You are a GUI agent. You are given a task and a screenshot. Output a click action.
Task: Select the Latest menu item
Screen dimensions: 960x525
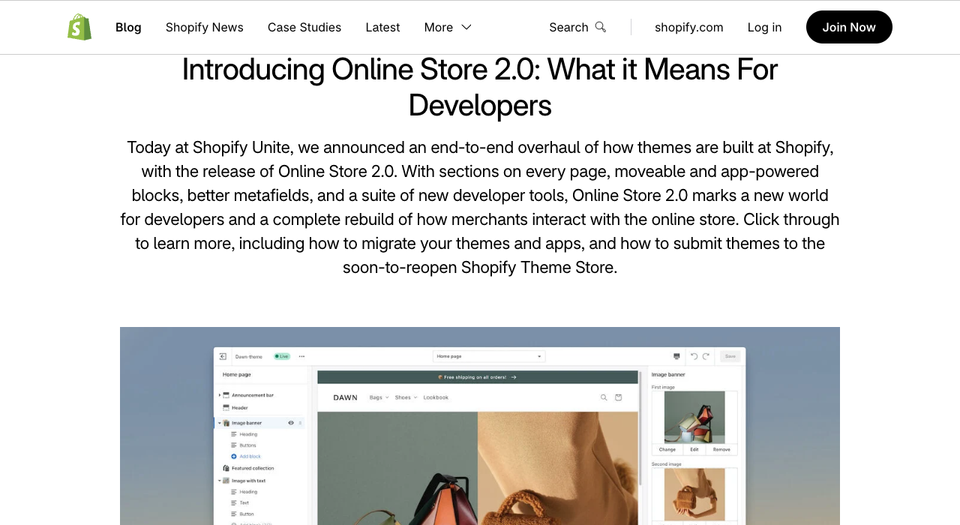pos(383,28)
